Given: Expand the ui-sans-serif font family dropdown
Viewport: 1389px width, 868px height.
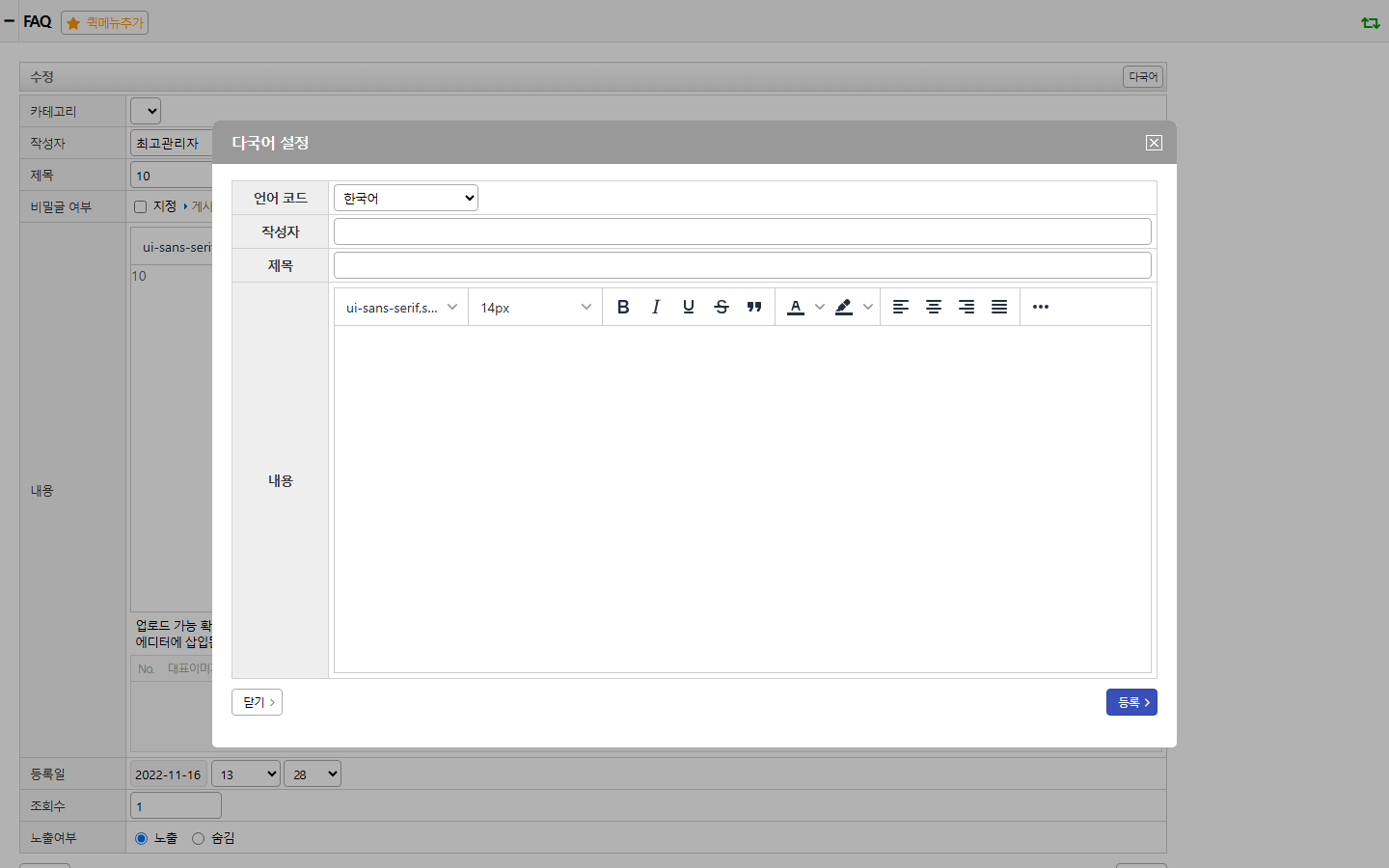Looking at the screenshot, I should point(401,307).
